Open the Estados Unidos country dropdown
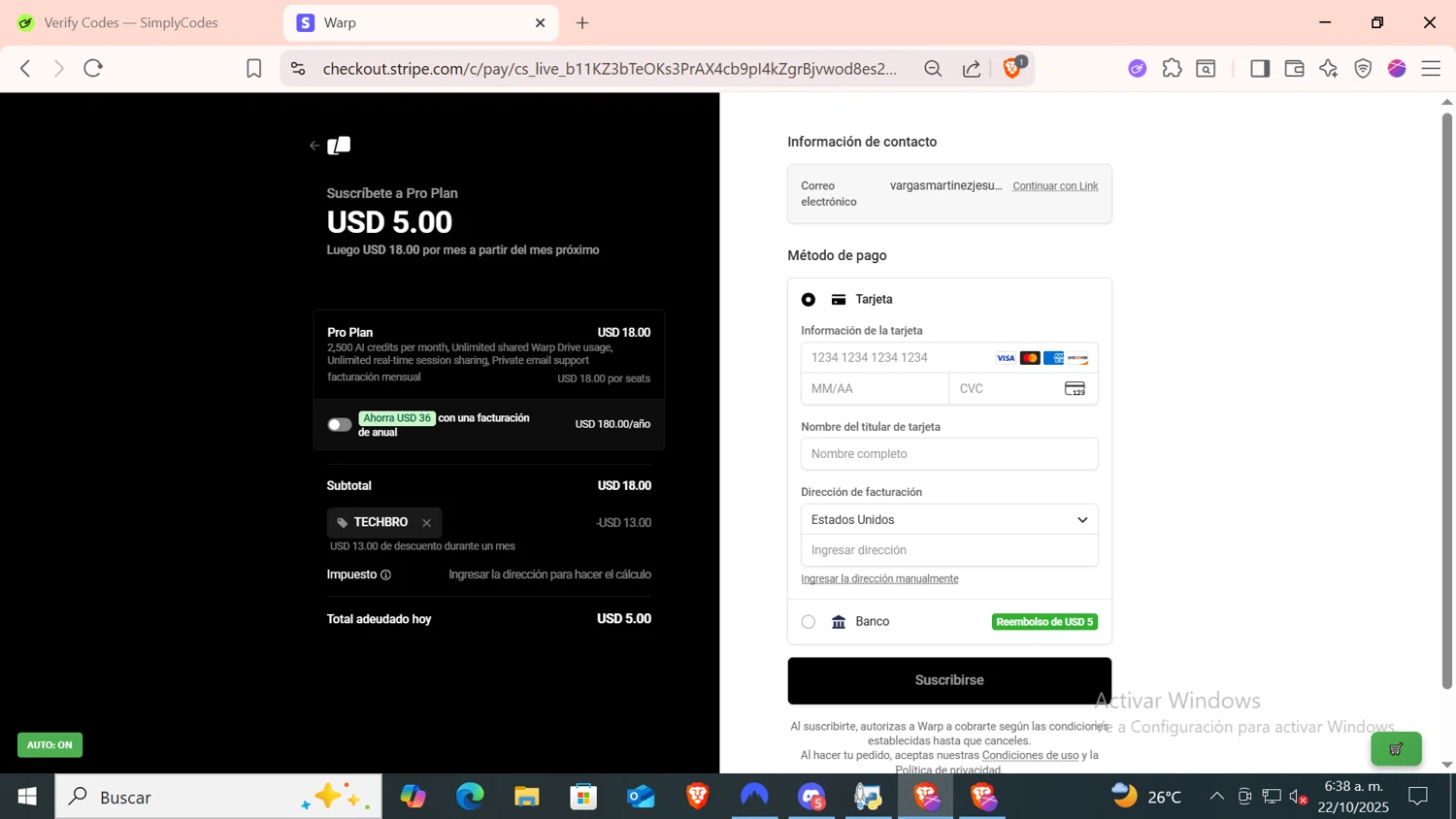The width and height of the screenshot is (1456, 819). click(x=949, y=520)
